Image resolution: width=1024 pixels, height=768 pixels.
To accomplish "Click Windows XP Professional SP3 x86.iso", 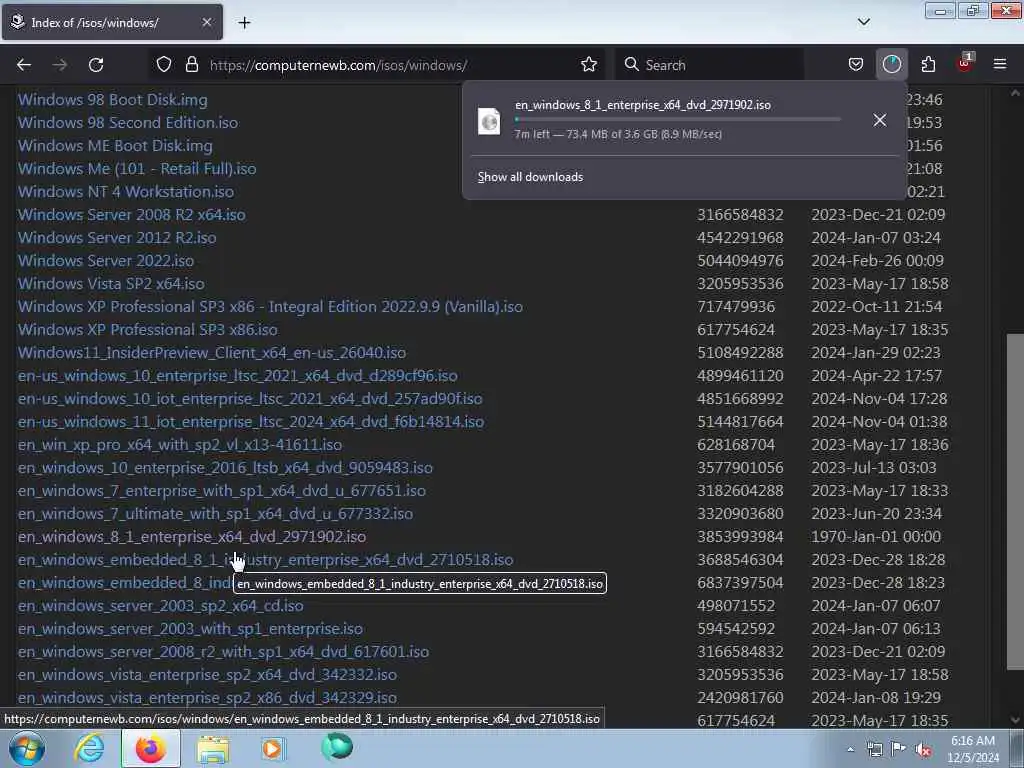I will 148,330.
